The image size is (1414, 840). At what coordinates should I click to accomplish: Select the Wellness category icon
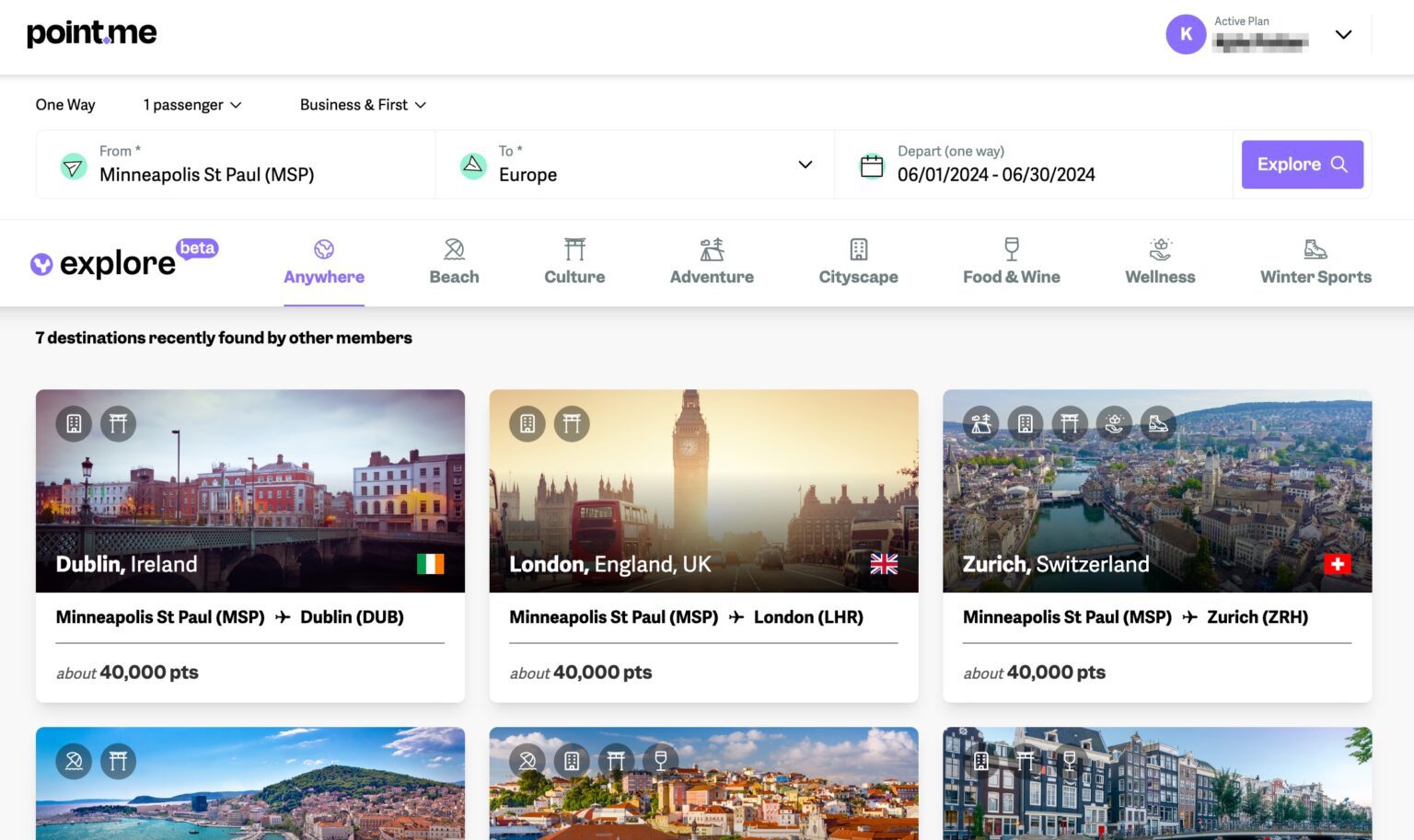tap(1159, 248)
